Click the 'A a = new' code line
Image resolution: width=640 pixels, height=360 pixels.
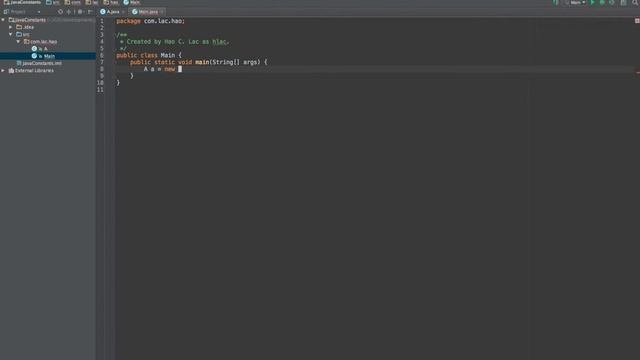click(159, 69)
